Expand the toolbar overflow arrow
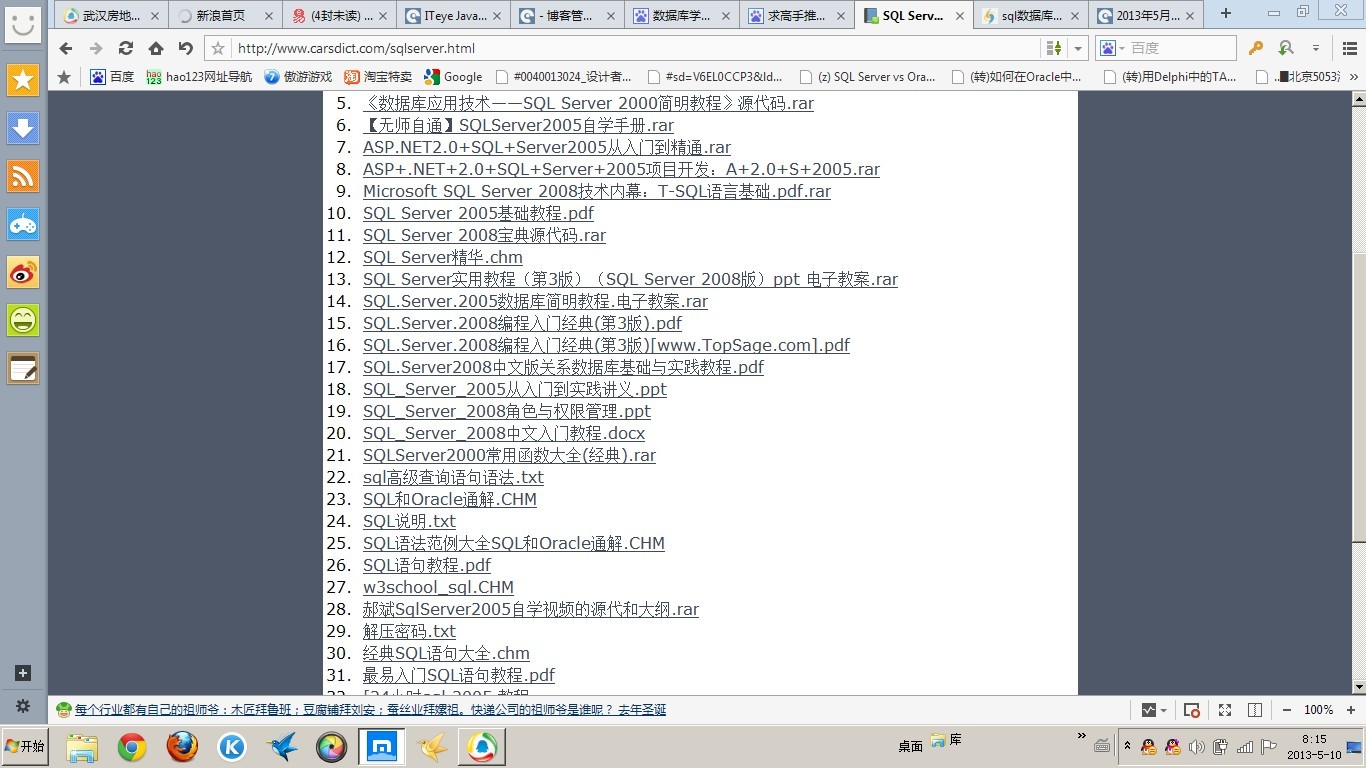Screen dimensions: 1366x768 click(1316, 48)
